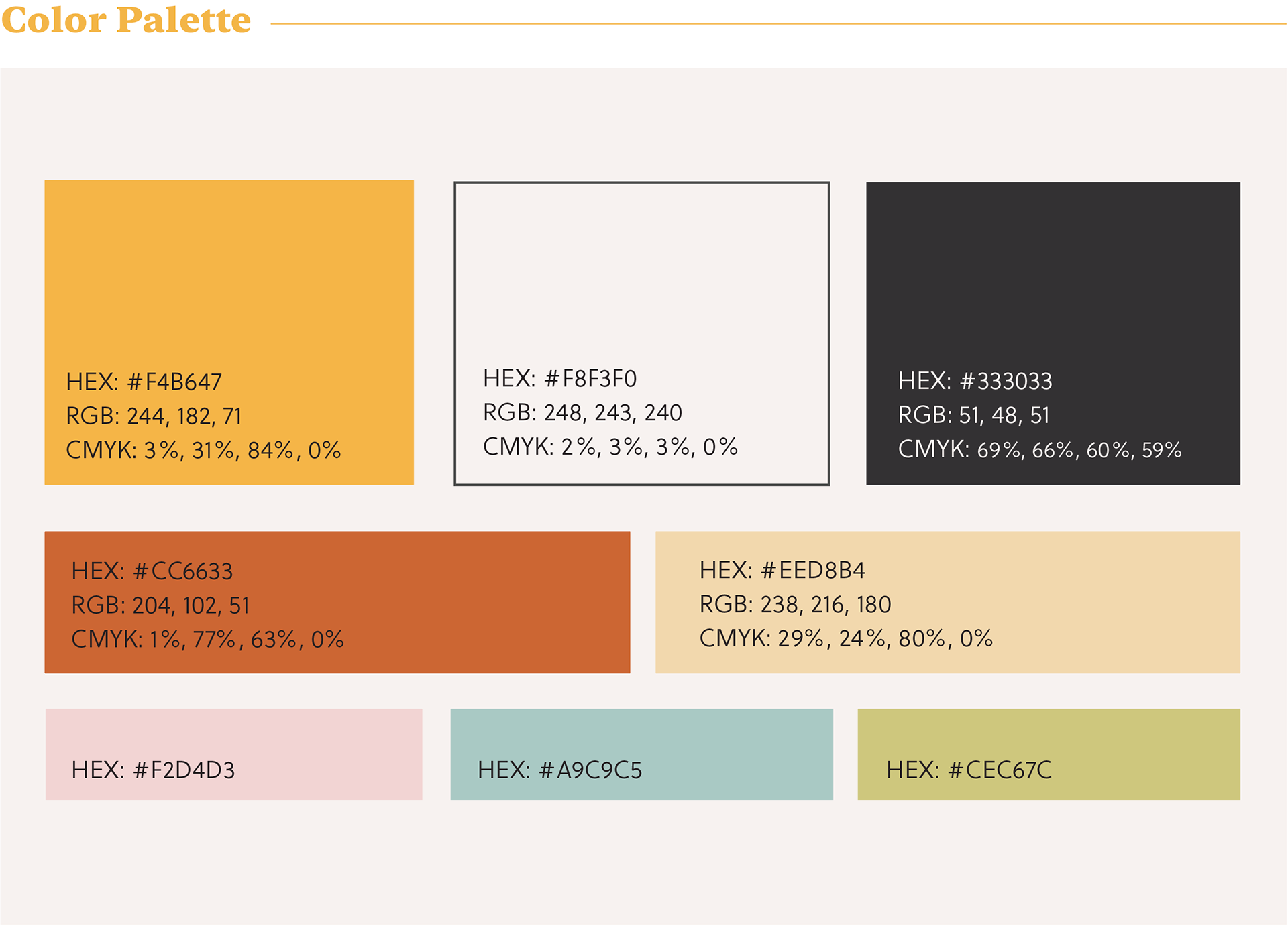Image resolution: width=1288 pixels, height=926 pixels.
Task: Click the cream #EED8B4 swatch
Action: (947, 602)
